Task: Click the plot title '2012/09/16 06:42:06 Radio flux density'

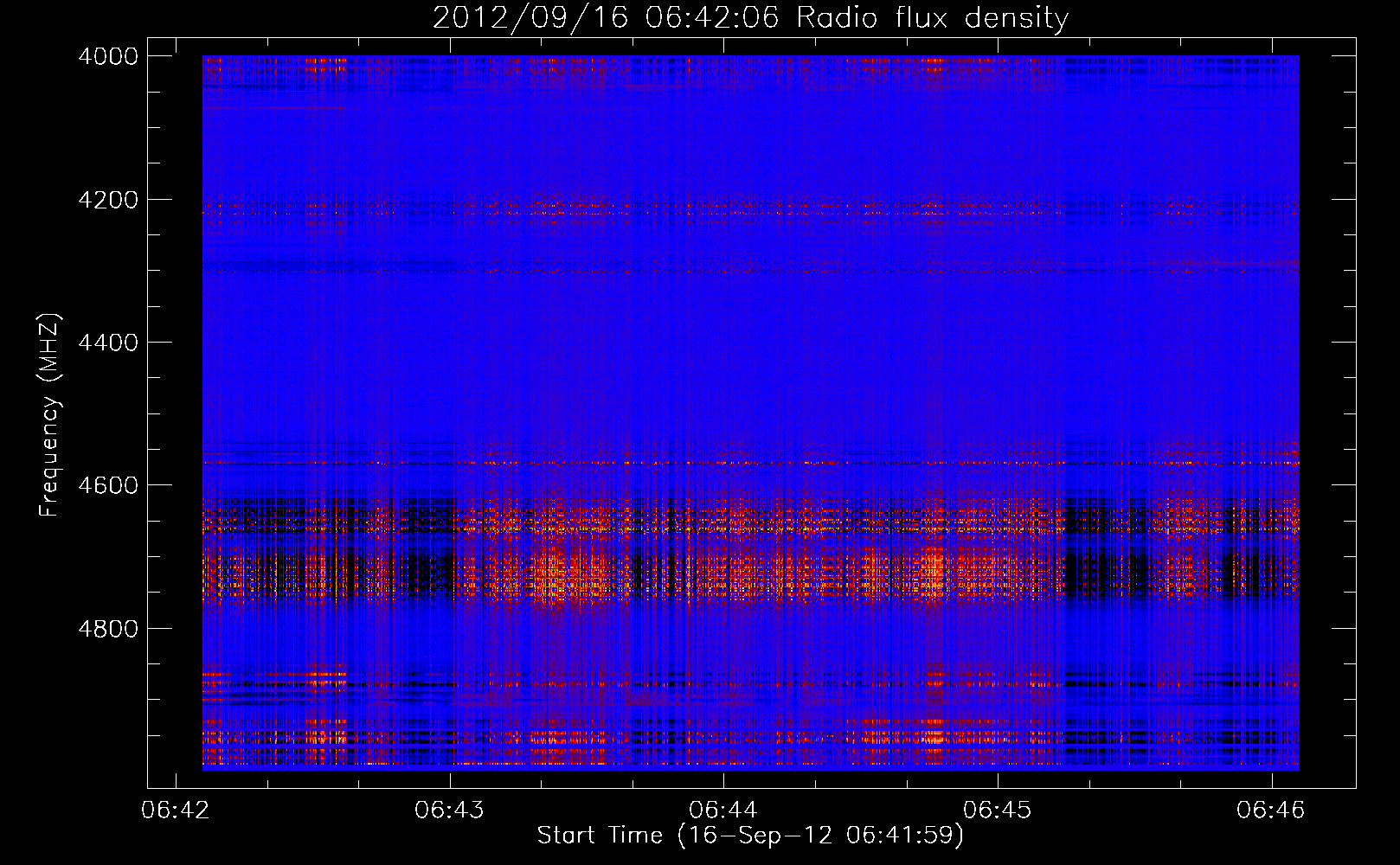Action: tap(751, 18)
